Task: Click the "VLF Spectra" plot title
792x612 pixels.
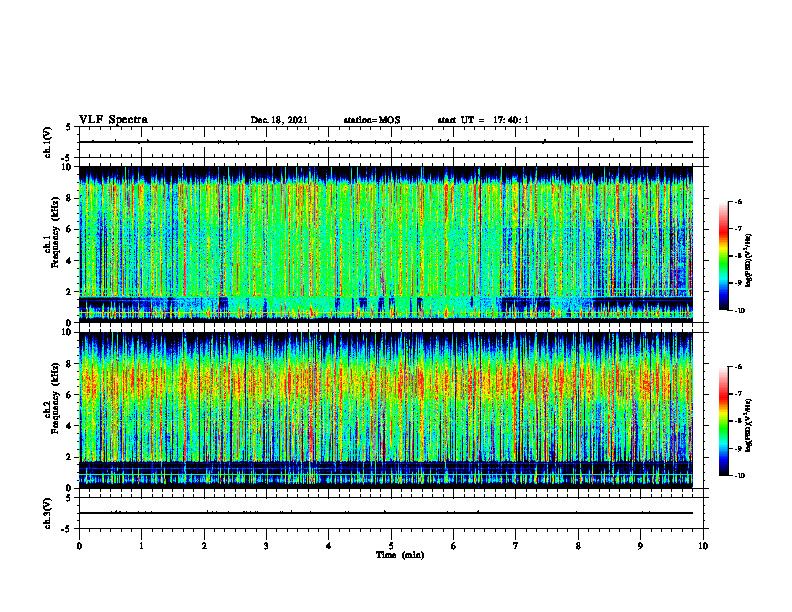Action: point(113,120)
